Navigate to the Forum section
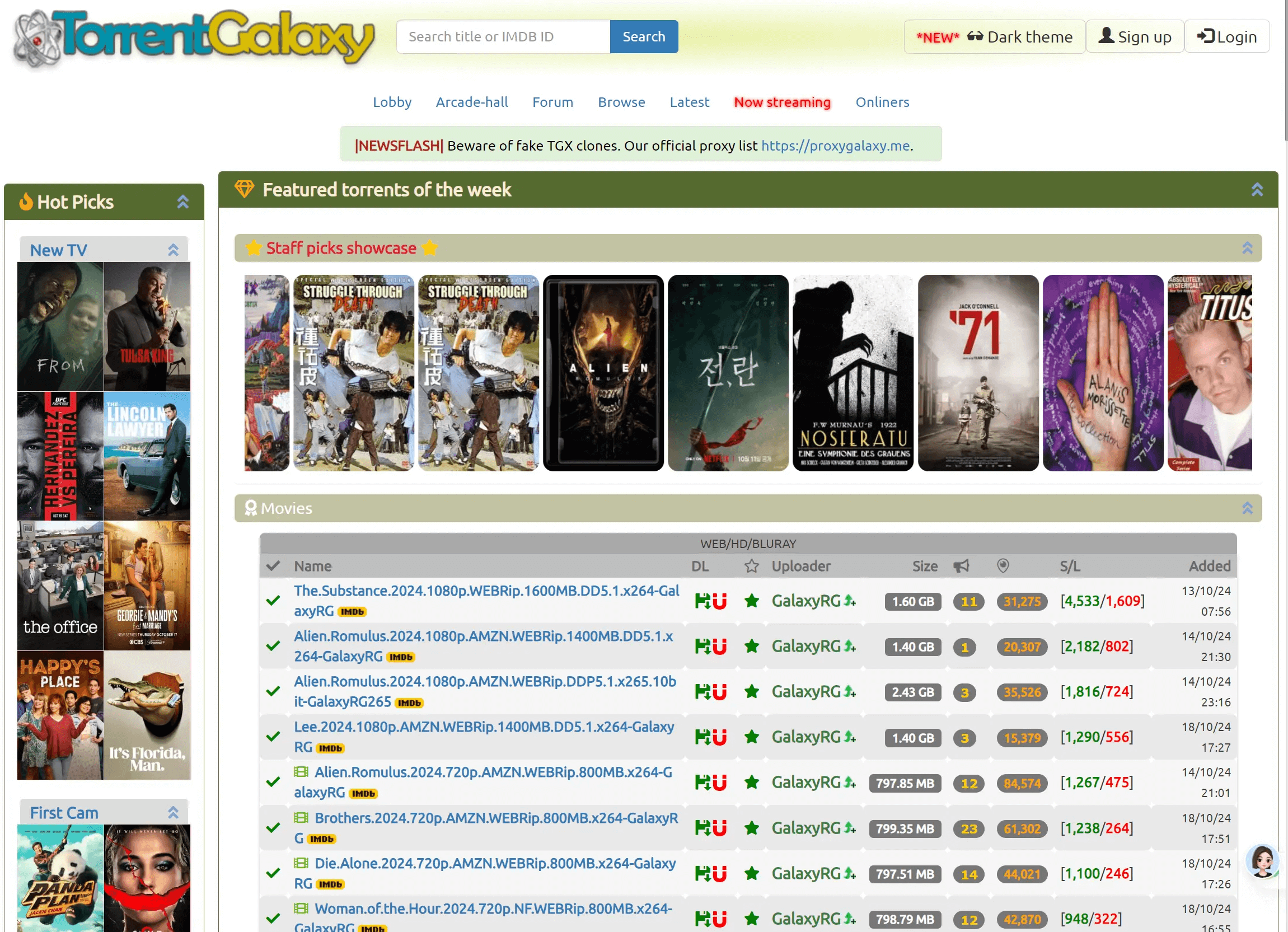Image resolution: width=1288 pixels, height=932 pixels. point(552,103)
